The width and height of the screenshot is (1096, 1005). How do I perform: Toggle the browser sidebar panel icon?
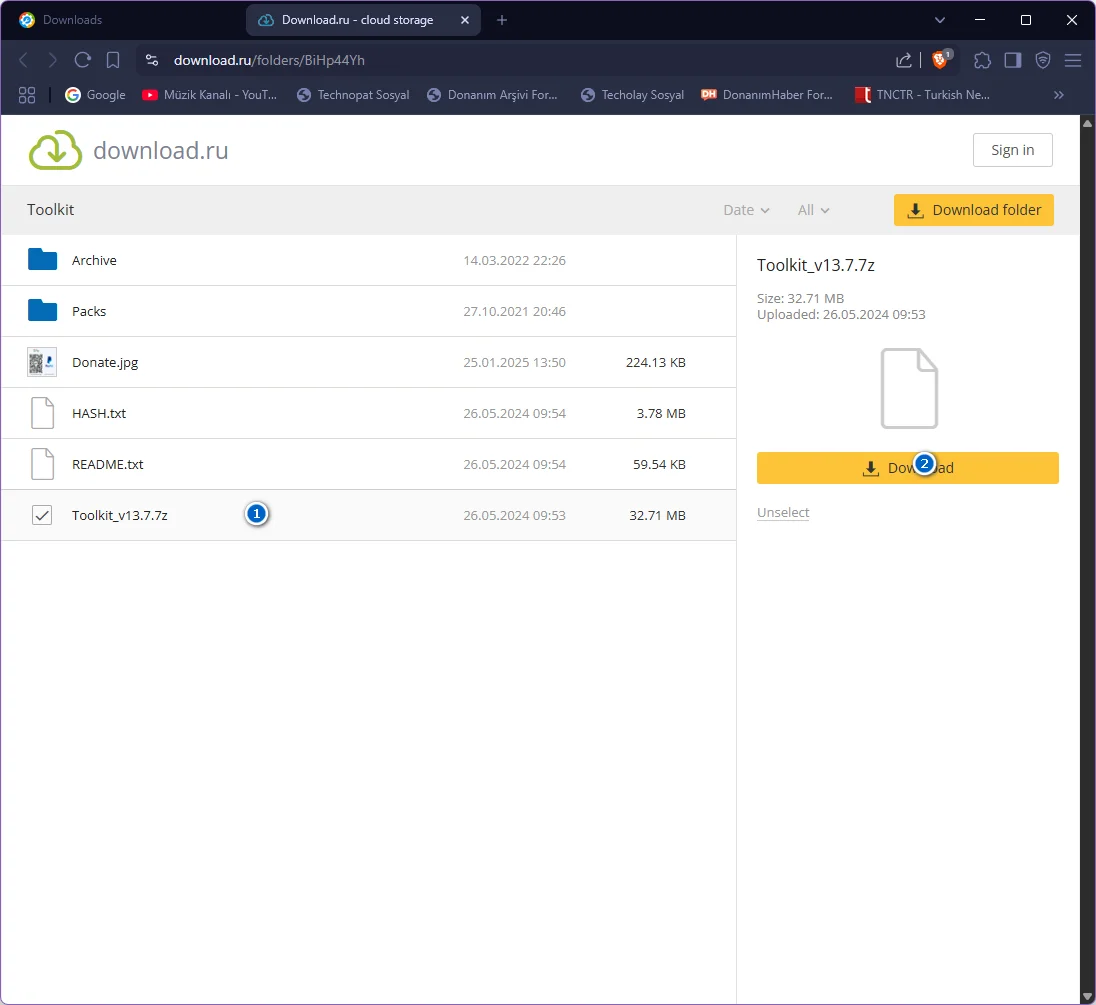[x=1013, y=60]
